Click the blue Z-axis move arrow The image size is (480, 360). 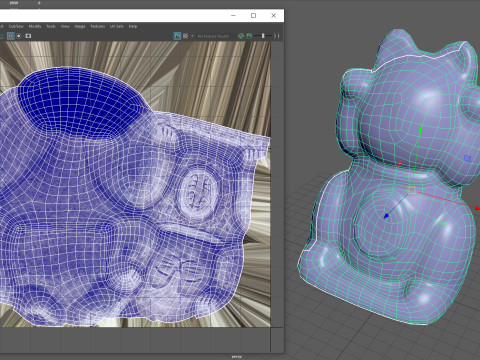coord(386,216)
